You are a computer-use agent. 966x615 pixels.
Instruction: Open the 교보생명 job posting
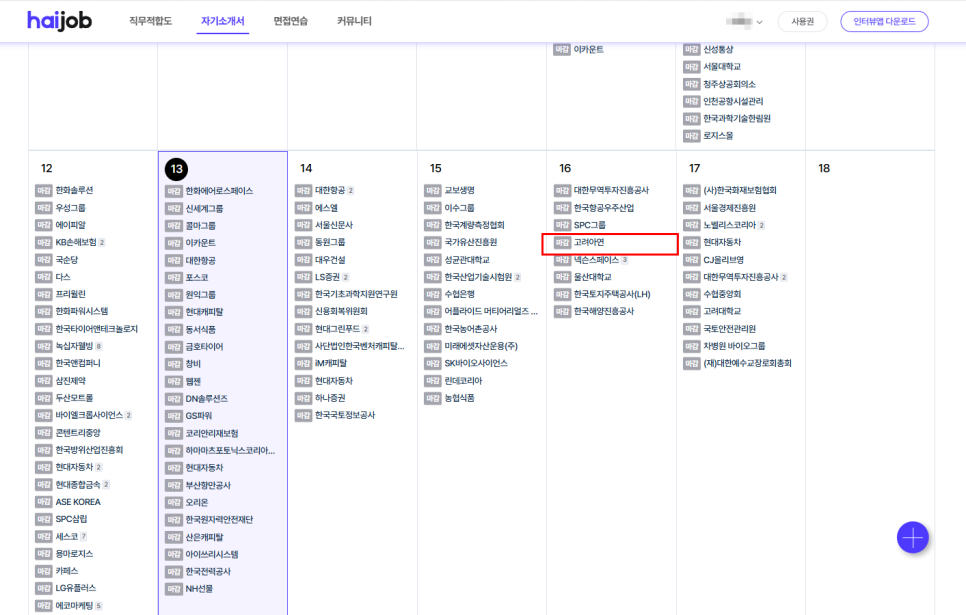pos(459,190)
